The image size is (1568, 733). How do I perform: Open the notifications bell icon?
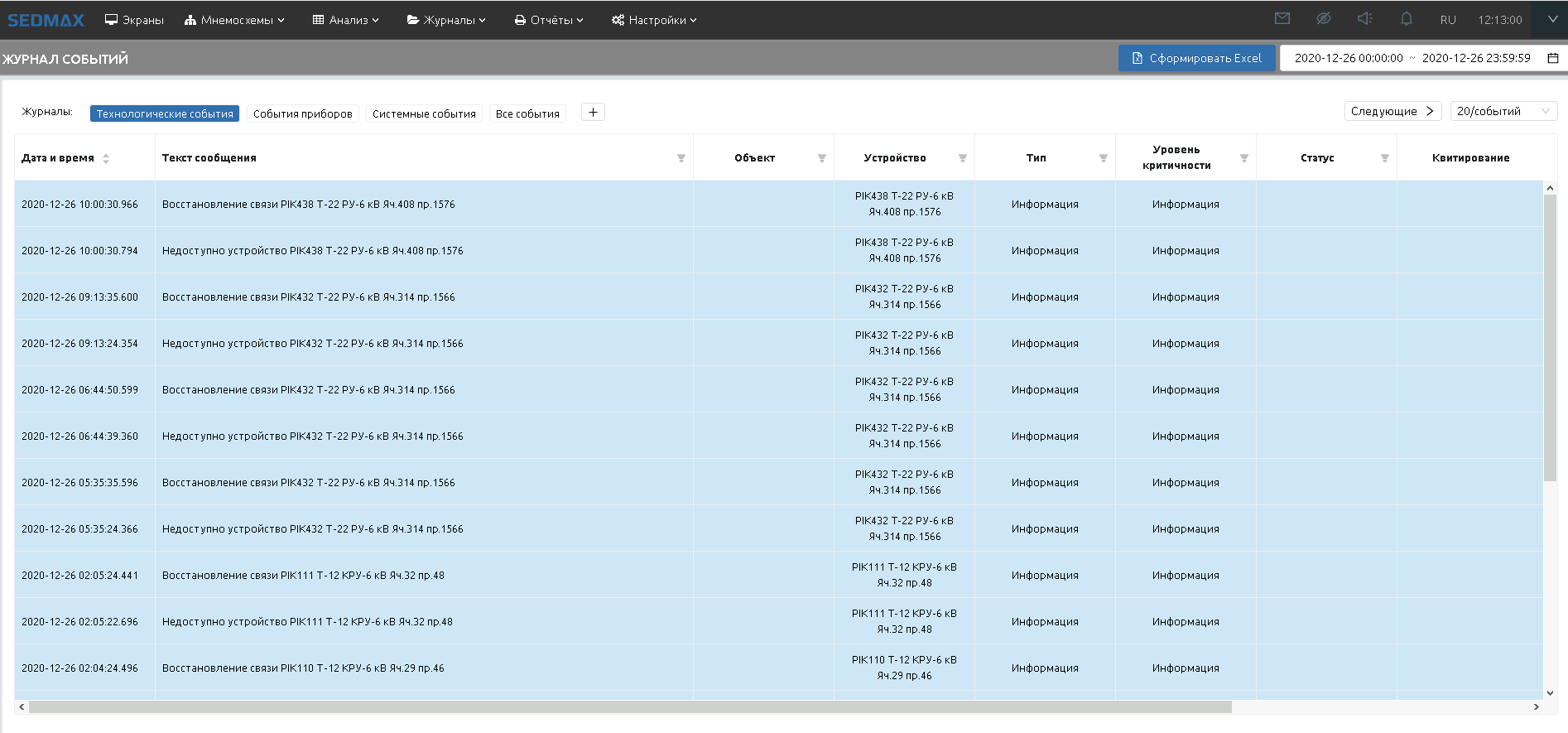point(1406,19)
